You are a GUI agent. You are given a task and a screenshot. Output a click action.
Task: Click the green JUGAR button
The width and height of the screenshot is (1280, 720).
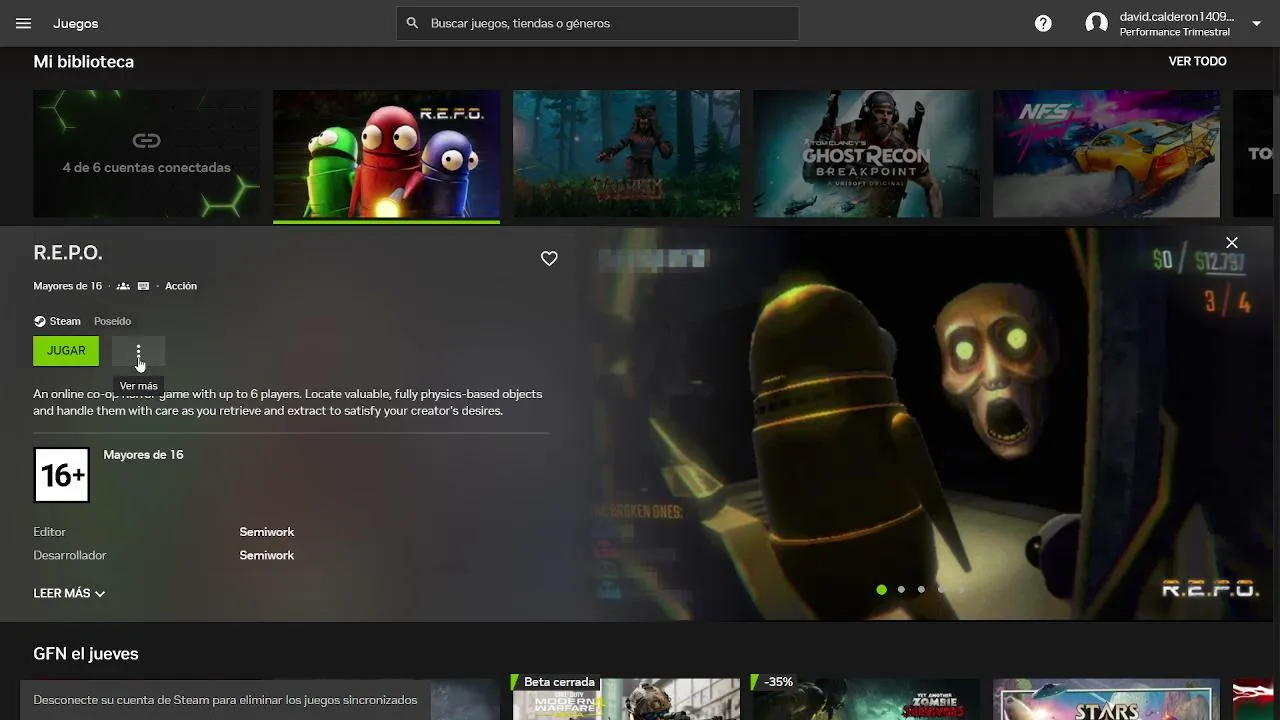66,351
